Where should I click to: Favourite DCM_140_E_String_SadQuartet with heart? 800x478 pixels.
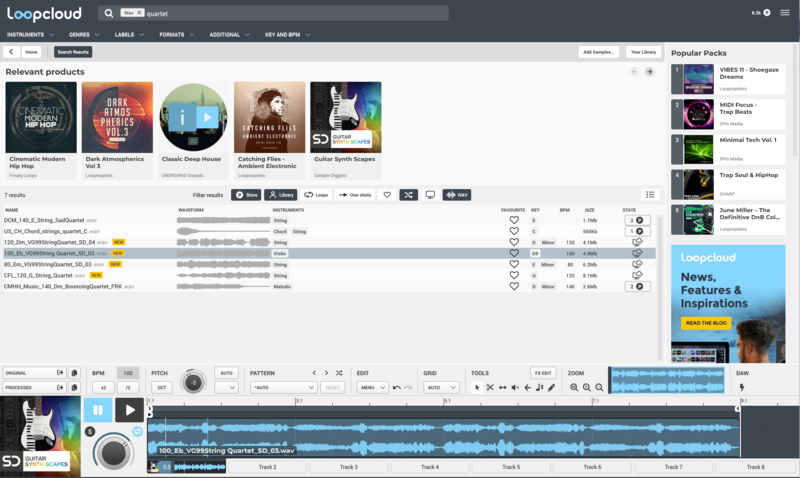click(514, 220)
